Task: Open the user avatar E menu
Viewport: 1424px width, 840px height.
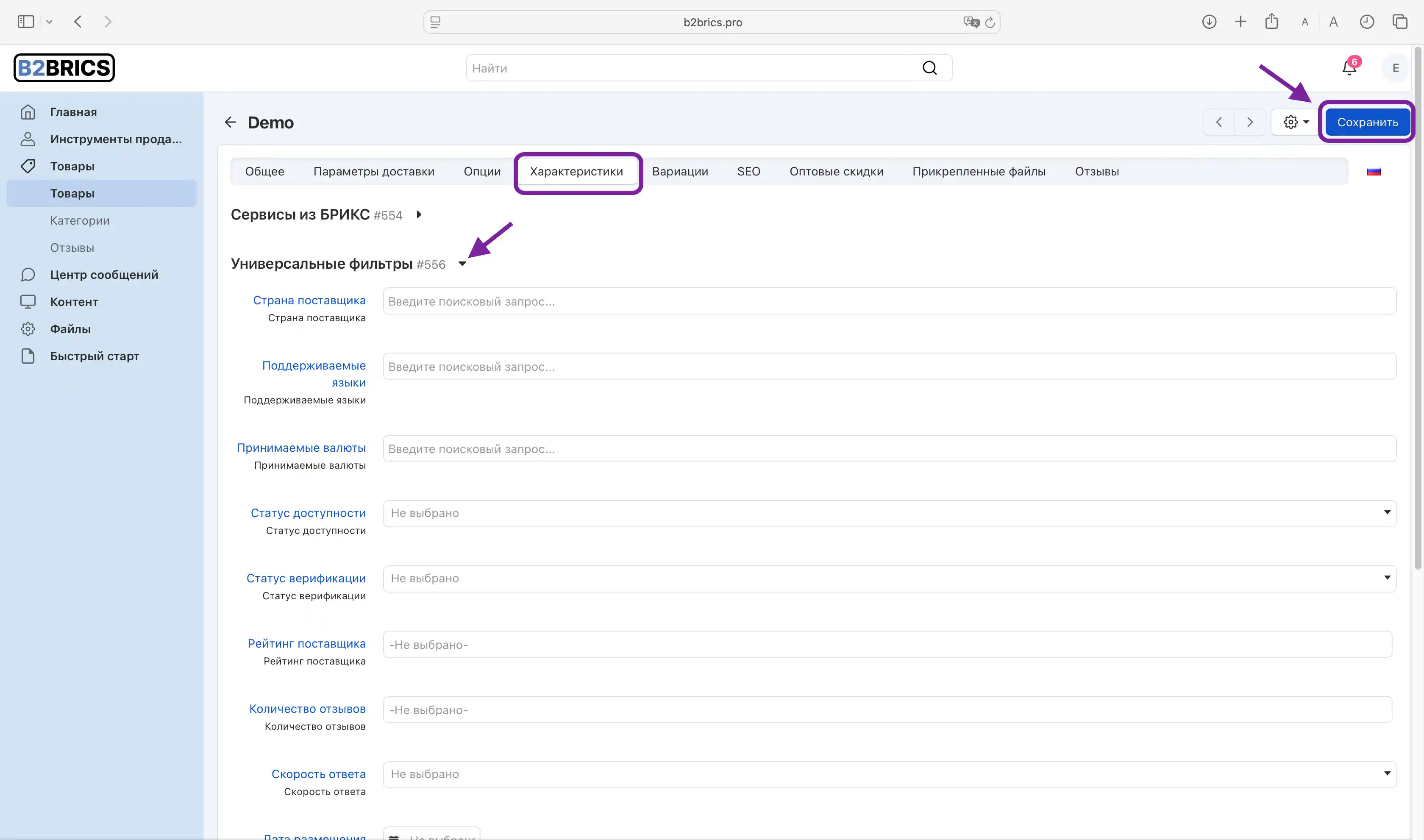Action: [1395, 68]
